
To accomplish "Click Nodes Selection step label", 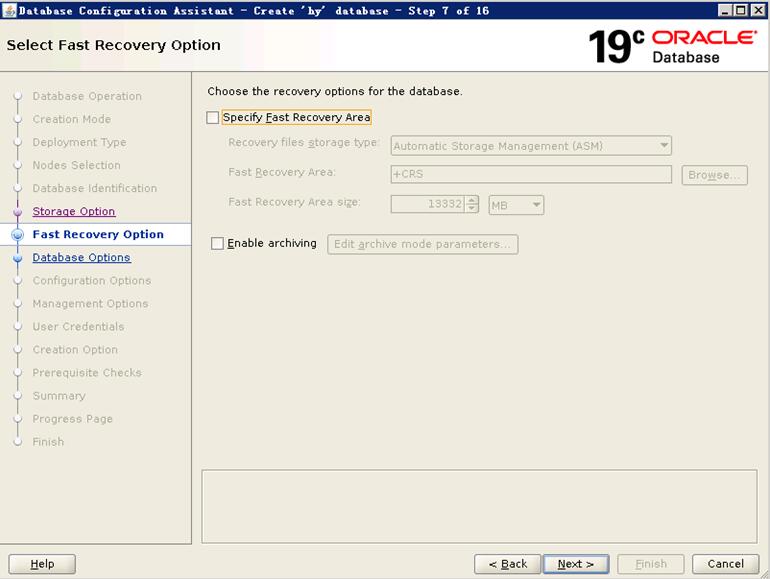I will [76, 165].
